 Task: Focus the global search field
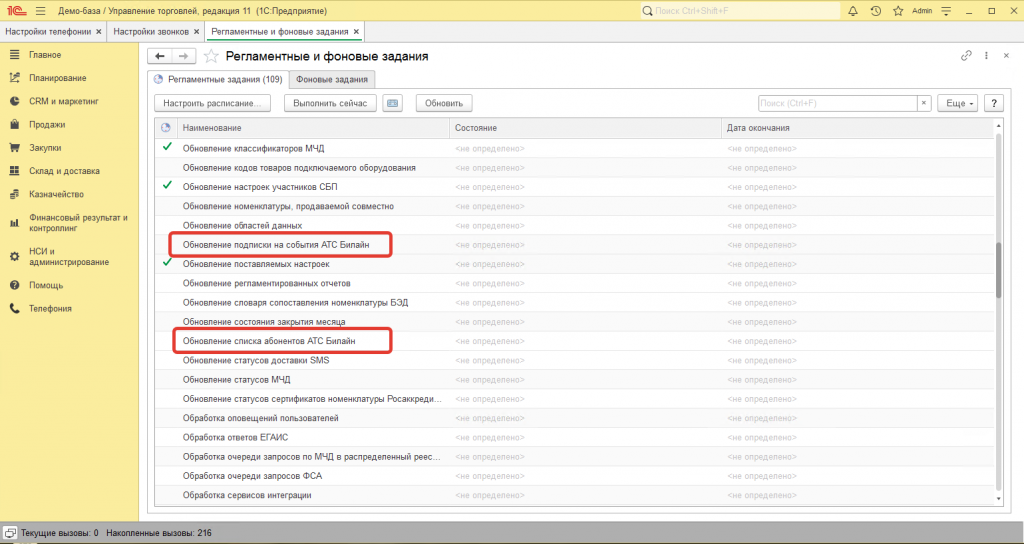(739, 11)
